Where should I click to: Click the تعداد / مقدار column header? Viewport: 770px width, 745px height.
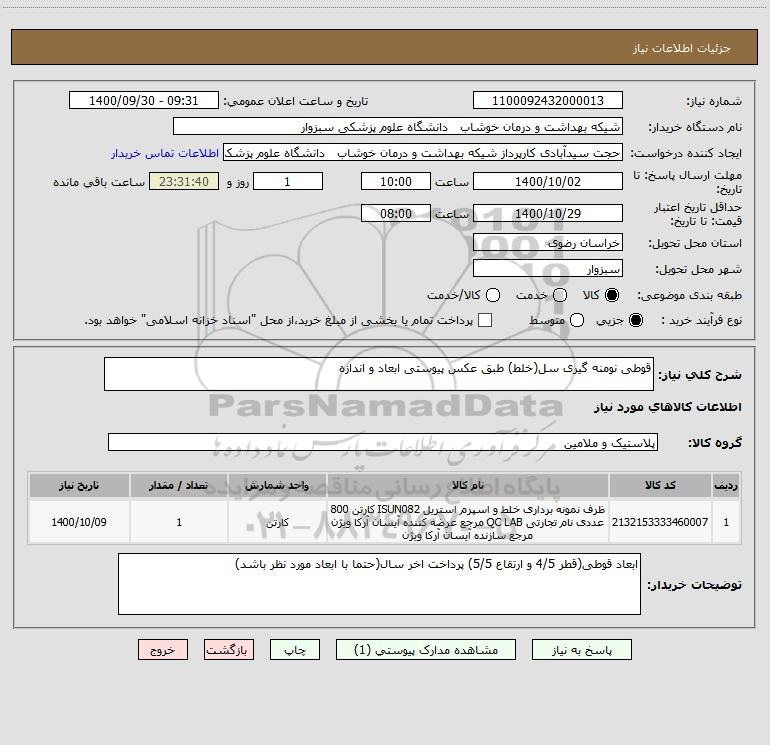tap(179, 485)
